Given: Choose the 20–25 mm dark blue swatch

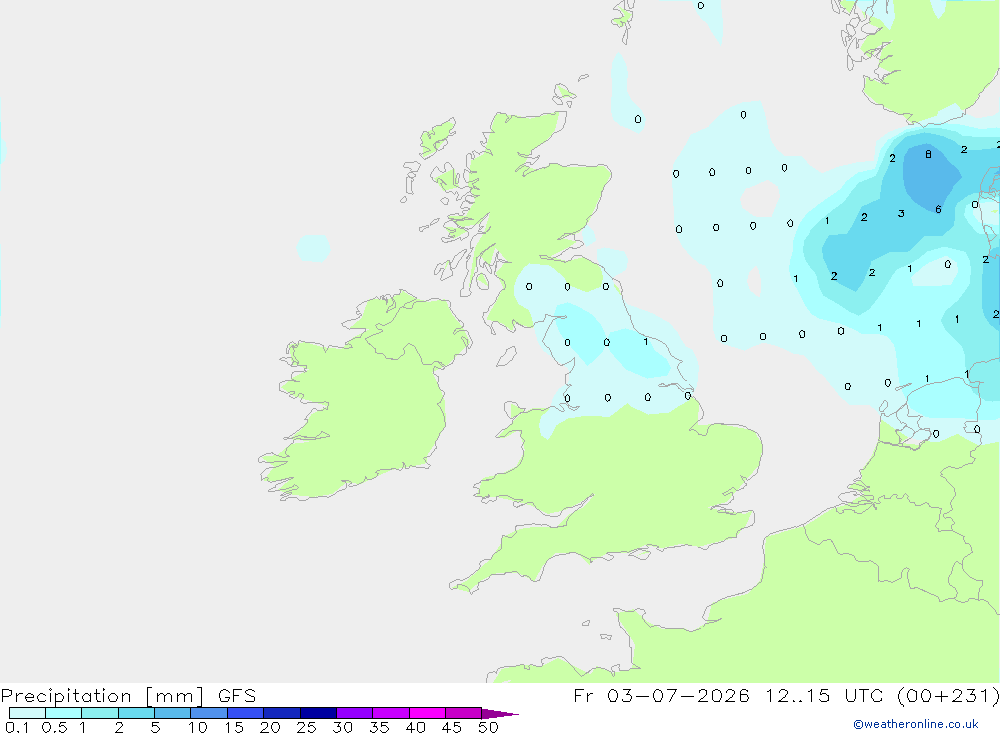Looking at the screenshot, I should click(x=282, y=713).
